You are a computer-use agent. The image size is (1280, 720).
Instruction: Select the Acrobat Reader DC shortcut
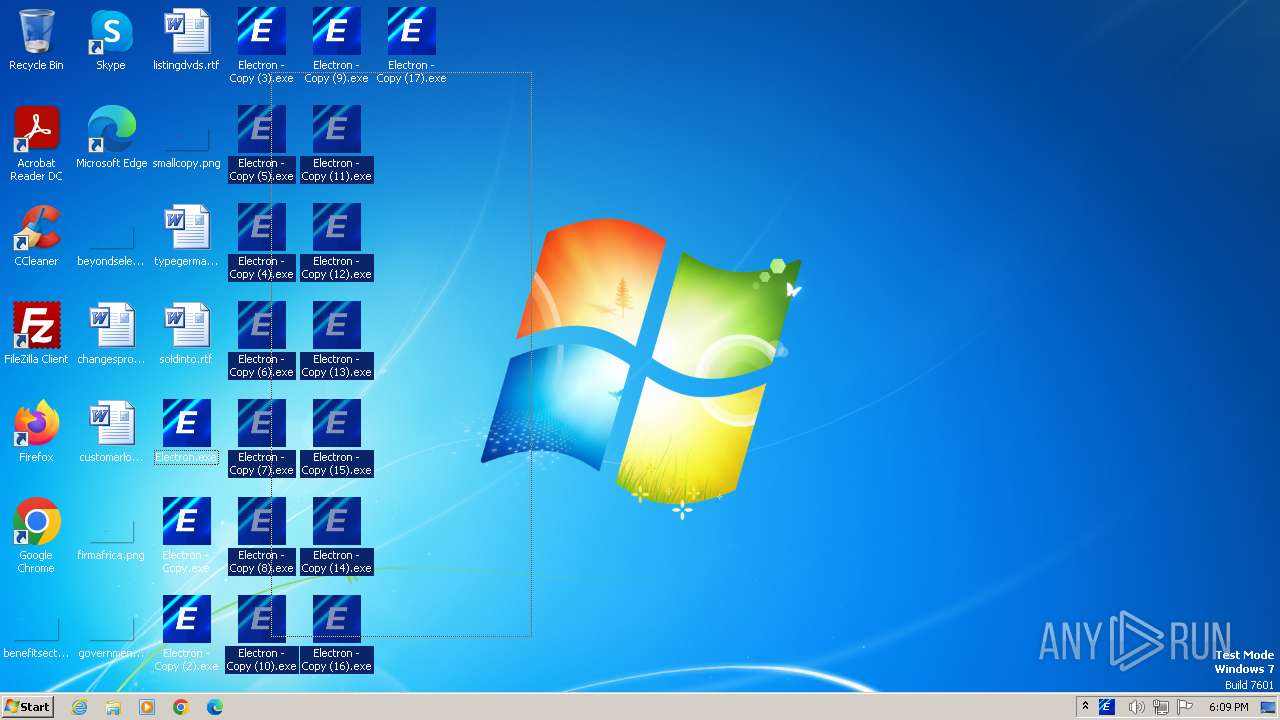(x=36, y=143)
